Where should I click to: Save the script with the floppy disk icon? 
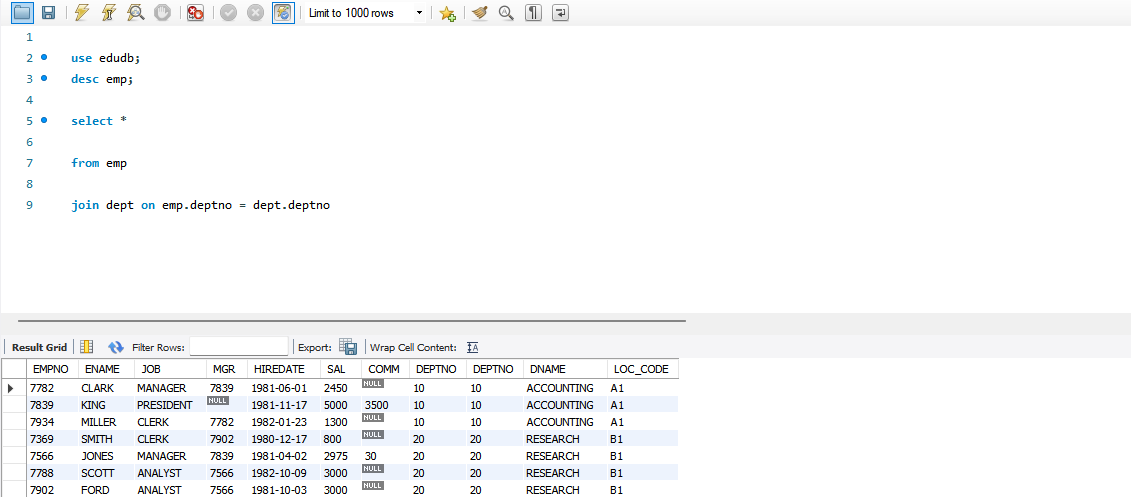click(48, 12)
